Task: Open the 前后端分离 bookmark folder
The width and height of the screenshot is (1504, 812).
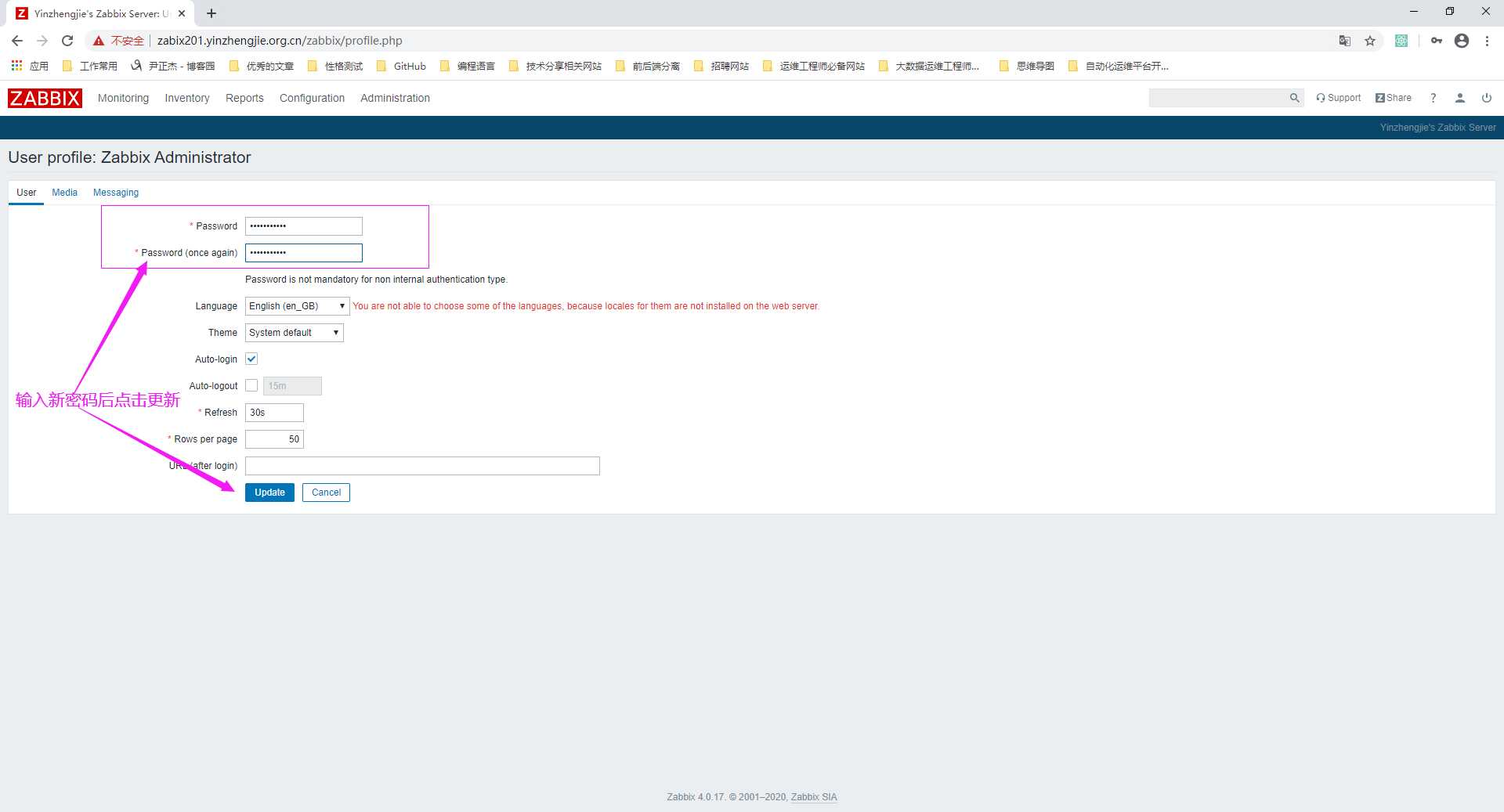Action: [648, 66]
